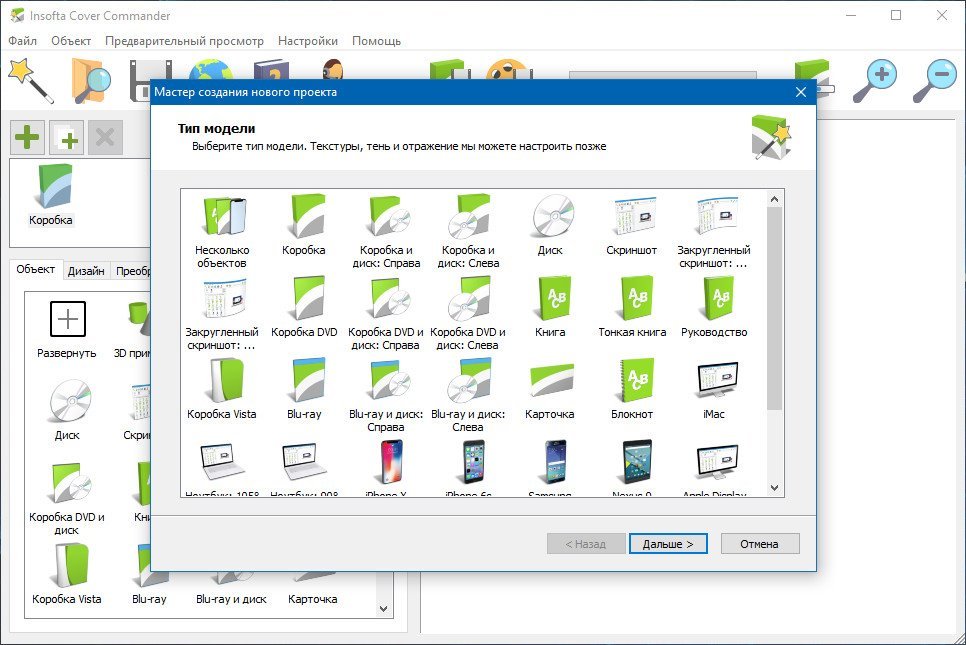The width and height of the screenshot is (966, 645).
Task: Choose the 'Скриншот' model type
Action: [632, 226]
